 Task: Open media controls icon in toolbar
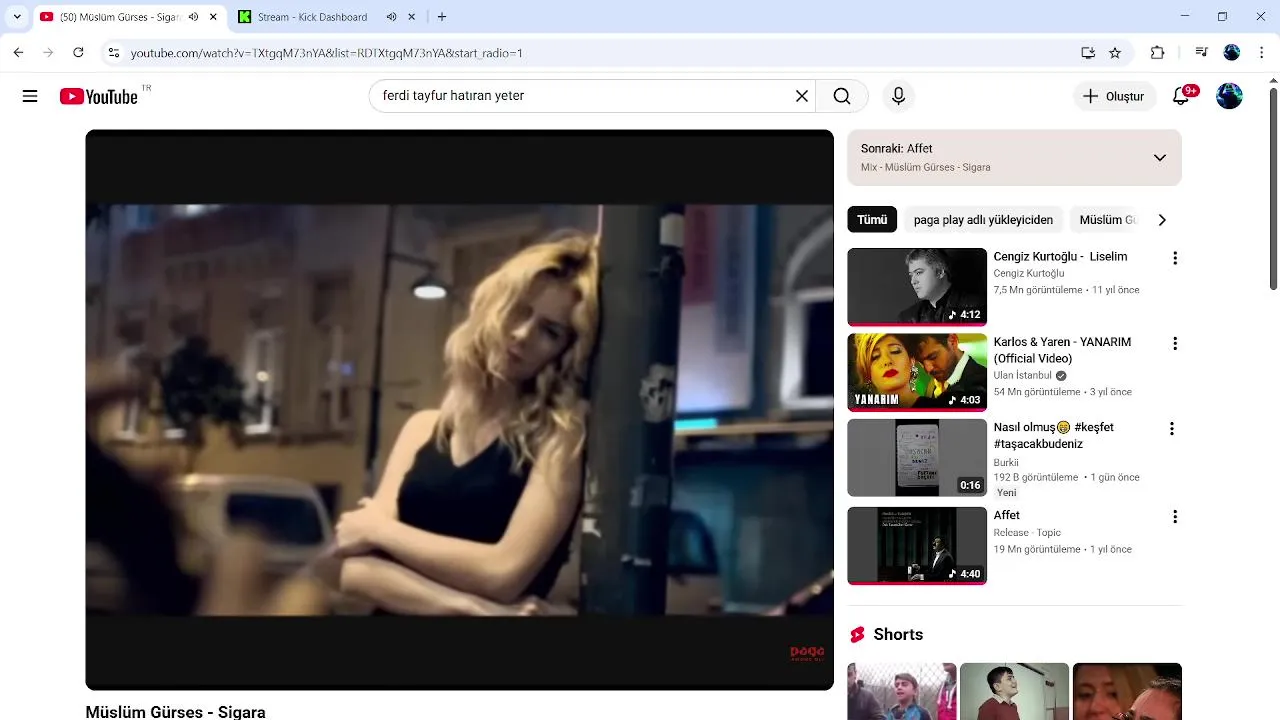(x=1201, y=53)
